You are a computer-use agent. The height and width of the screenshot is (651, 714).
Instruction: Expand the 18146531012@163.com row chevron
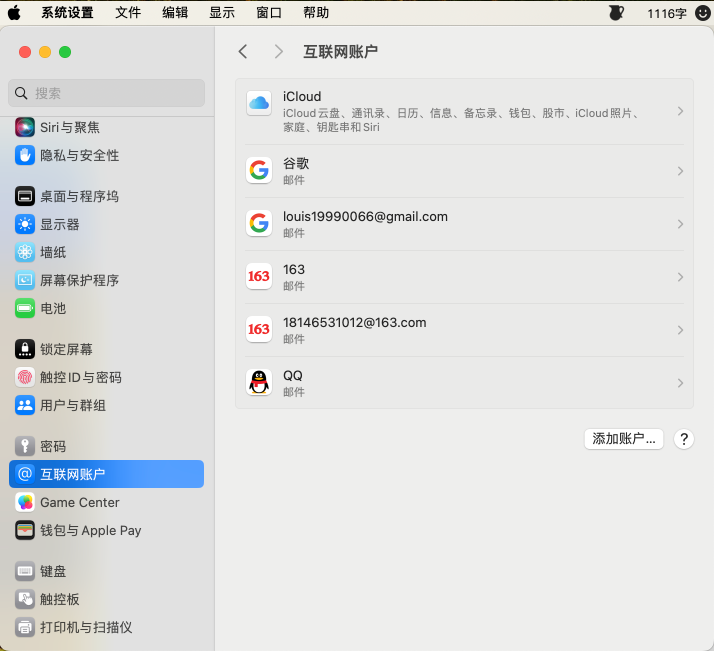[680, 330]
